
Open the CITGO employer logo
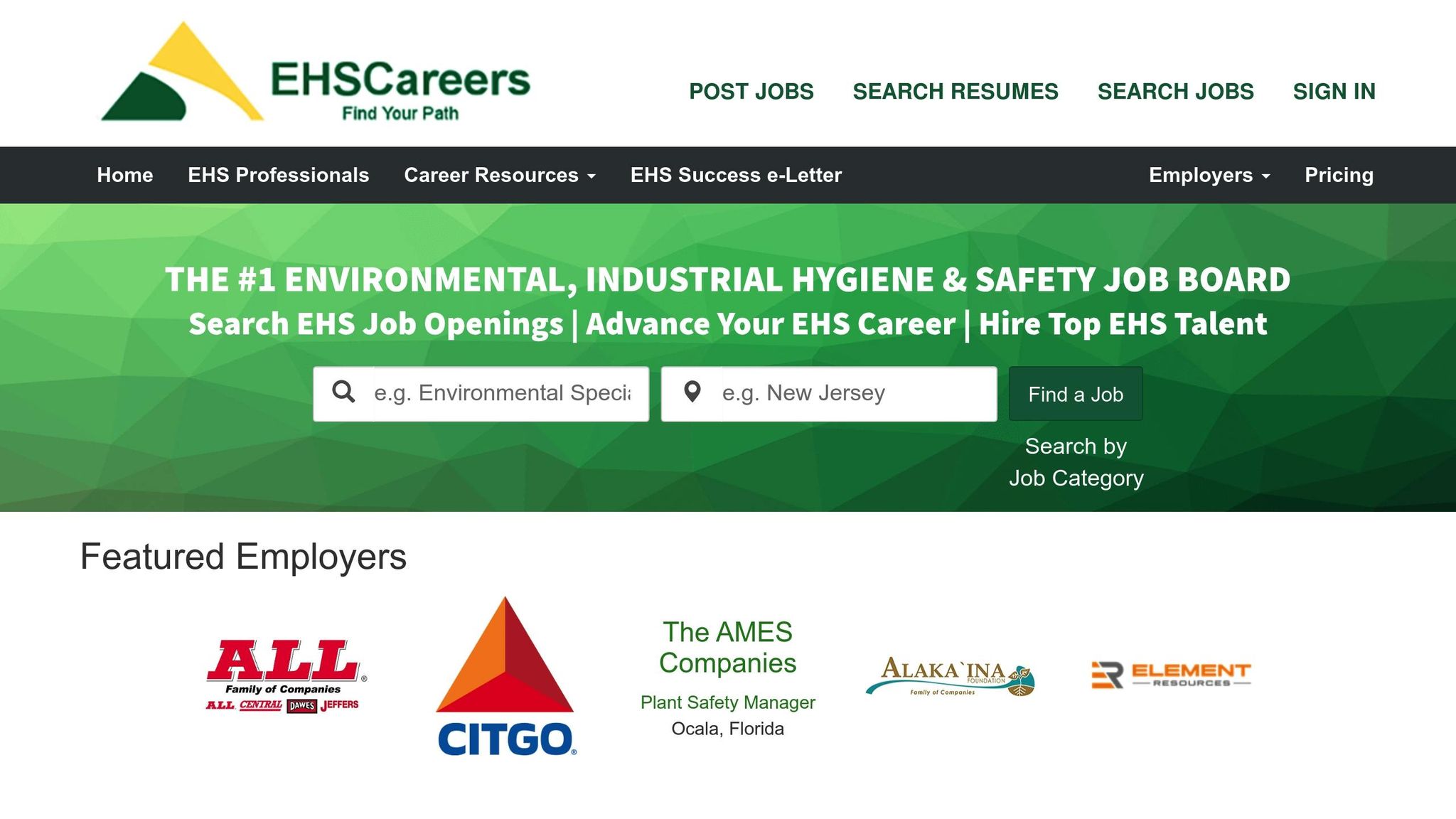click(505, 675)
